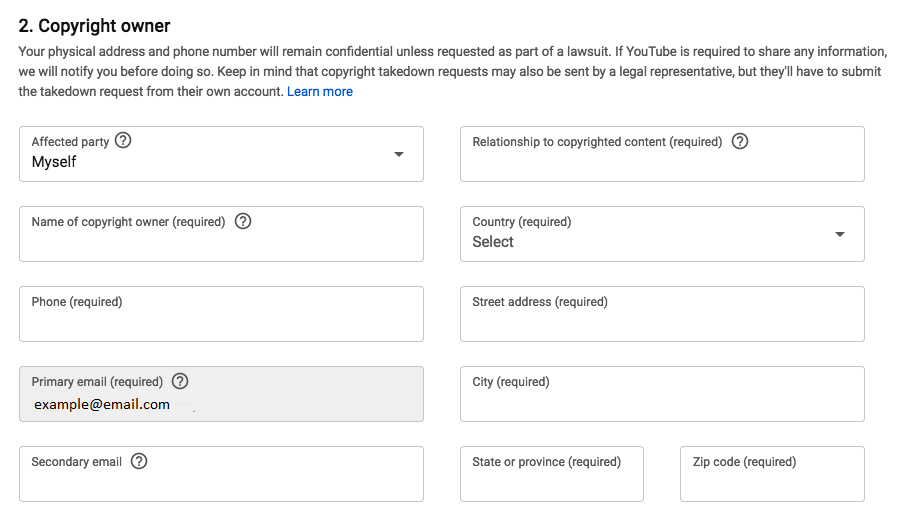Open the Learn more link
This screenshot has width=914, height=519.
tap(320, 92)
